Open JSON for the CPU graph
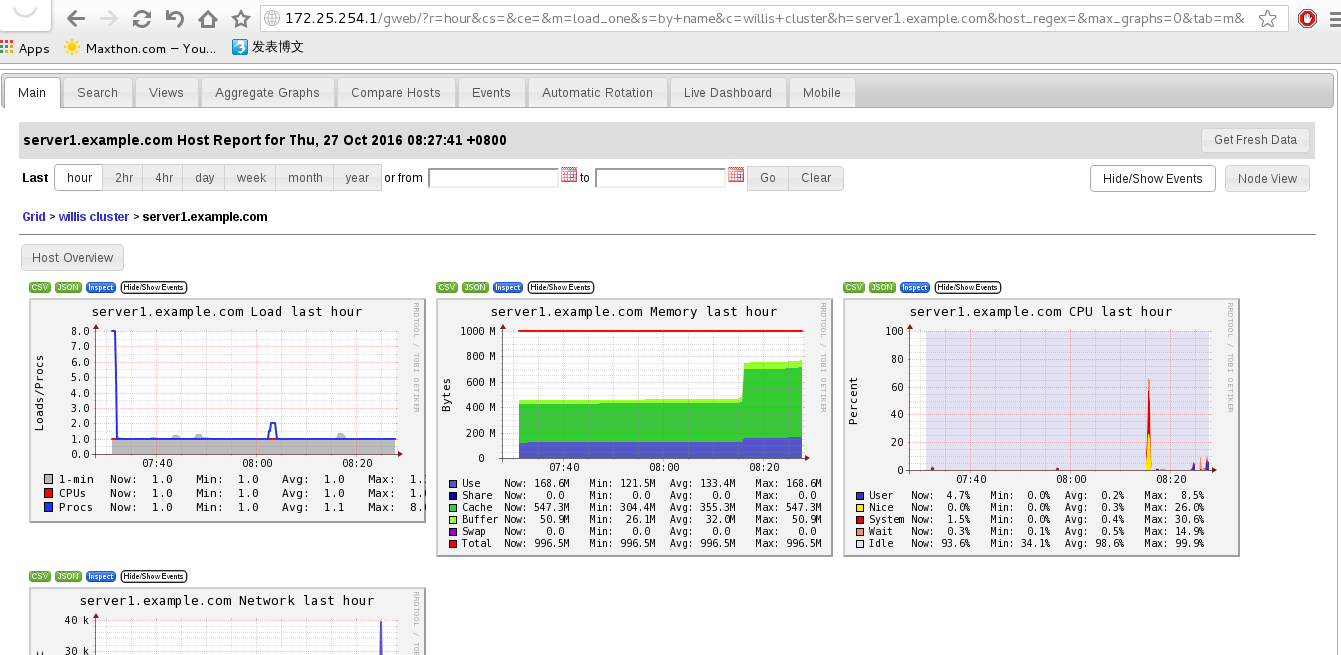This screenshot has width=1341, height=655. click(882, 287)
